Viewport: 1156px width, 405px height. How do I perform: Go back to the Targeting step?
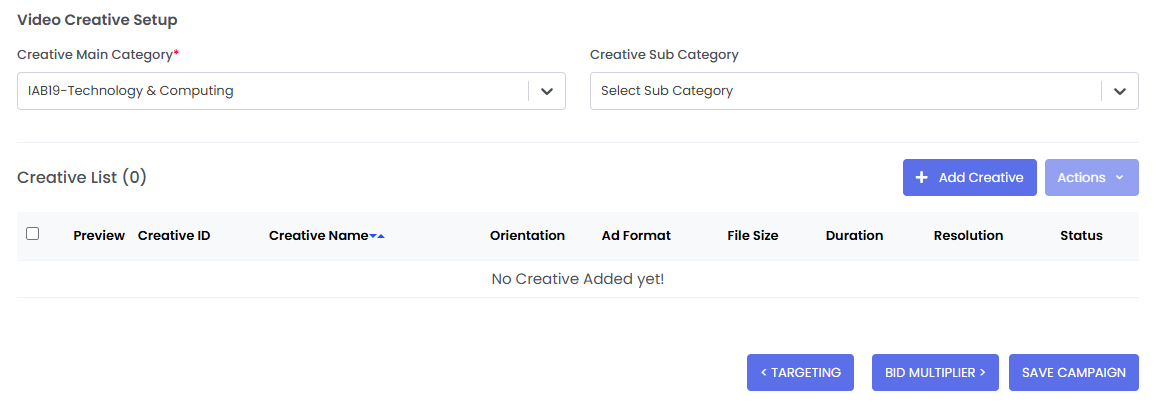click(800, 372)
